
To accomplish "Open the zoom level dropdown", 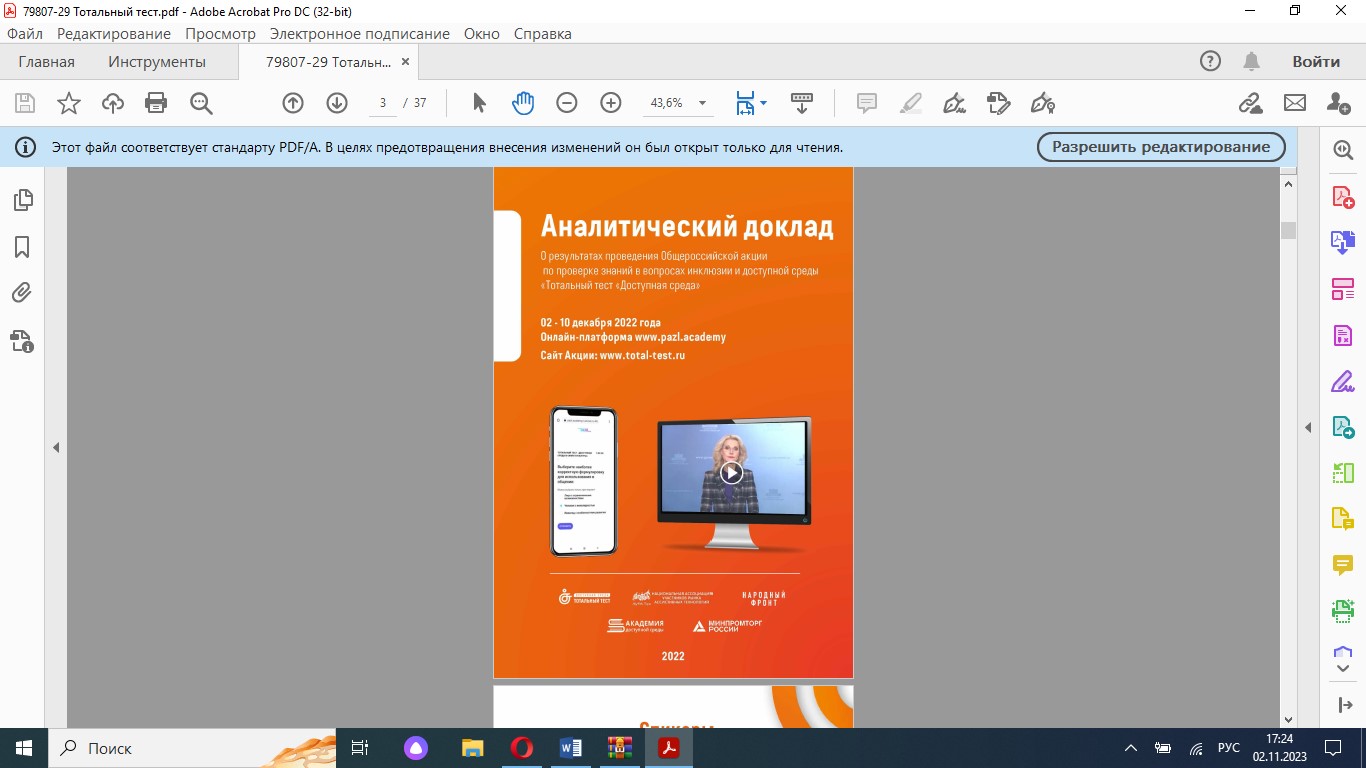I will pos(702,103).
